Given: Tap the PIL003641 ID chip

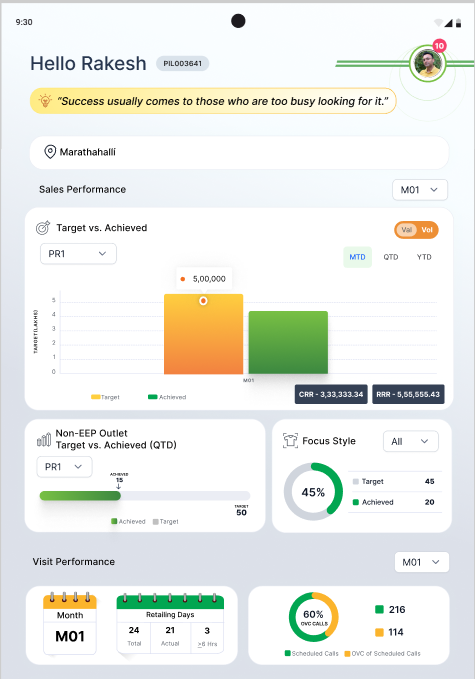Looking at the screenshot, I should point(182,64).
